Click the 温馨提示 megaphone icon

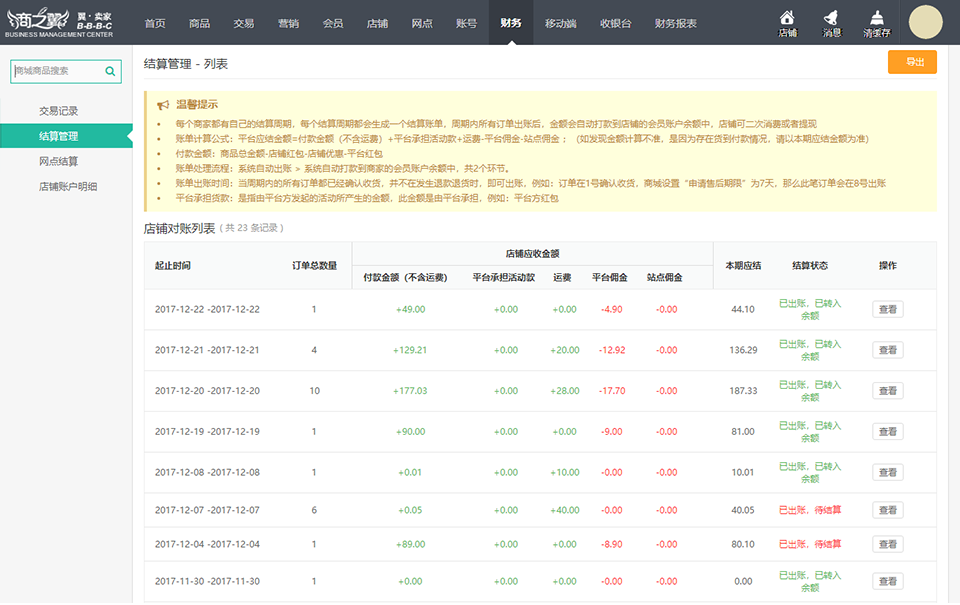click(163, 104)
